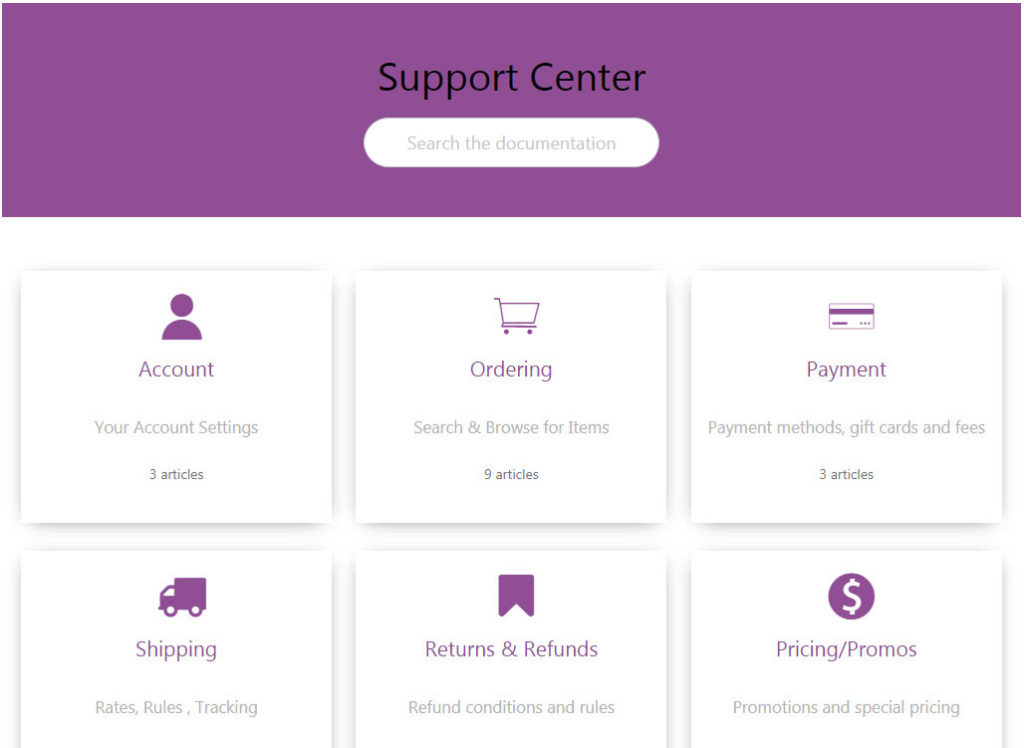1024x748 pixels.
Task: Open the Pricing/Promos title link
Action: tap(846, 649)
